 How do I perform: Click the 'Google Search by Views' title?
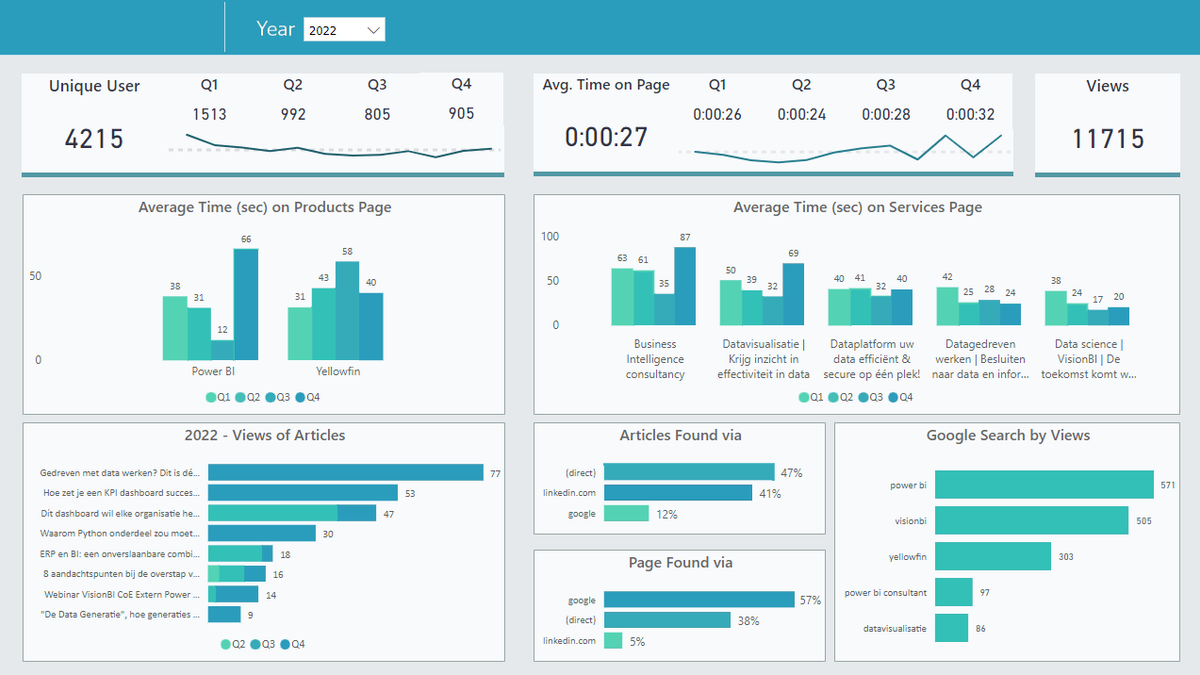tap(1008, 435)
